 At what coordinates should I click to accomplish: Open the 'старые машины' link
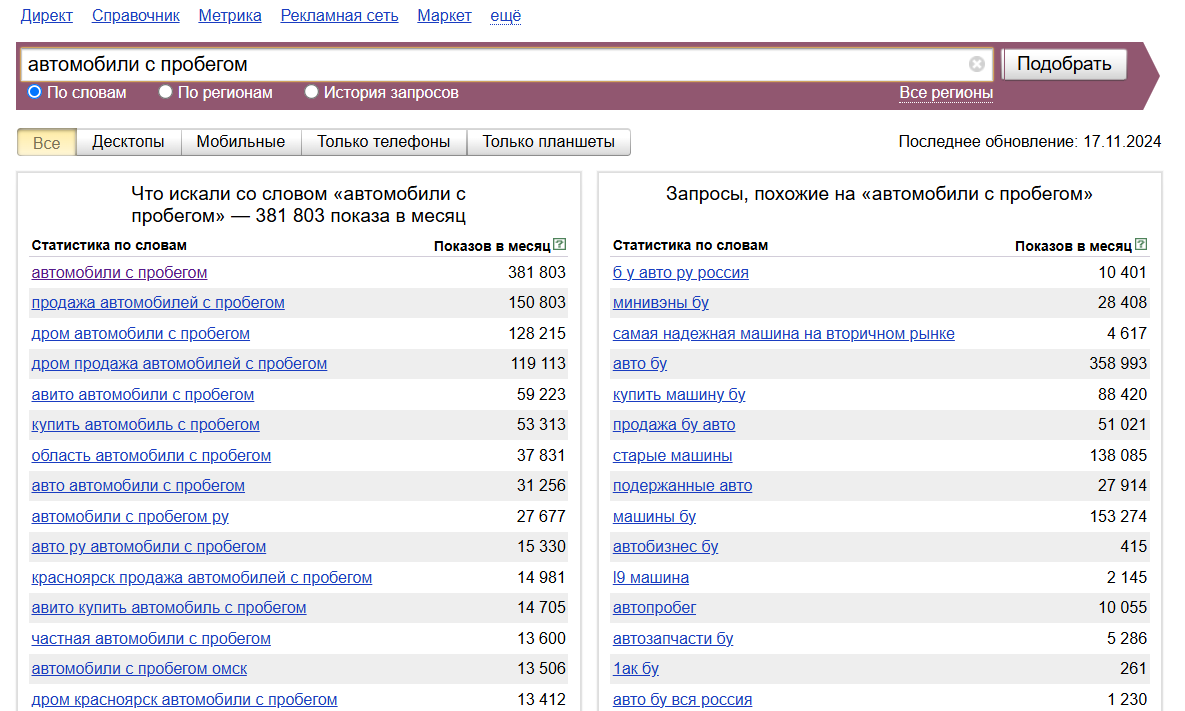673,456
